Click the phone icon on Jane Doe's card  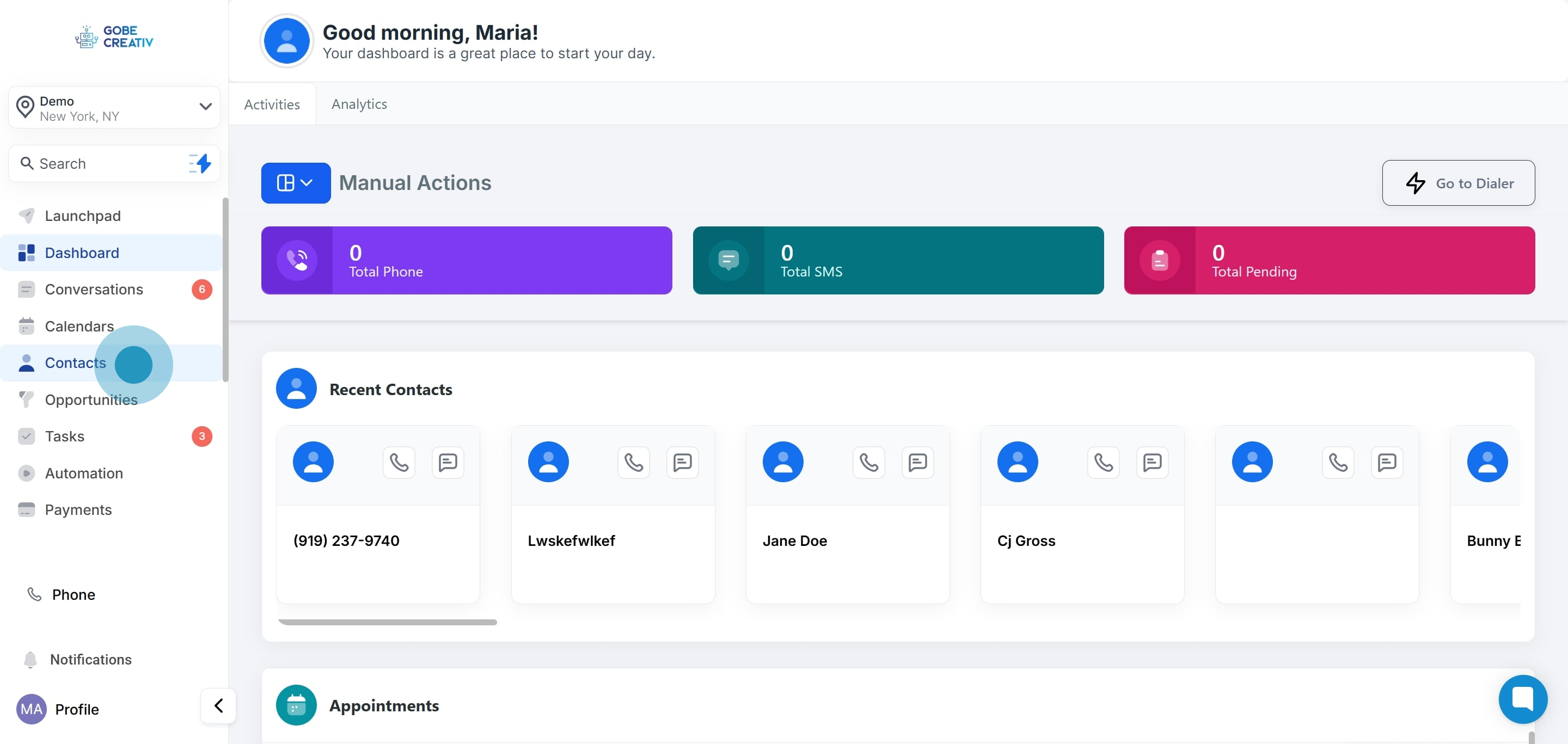click(868, 462)
